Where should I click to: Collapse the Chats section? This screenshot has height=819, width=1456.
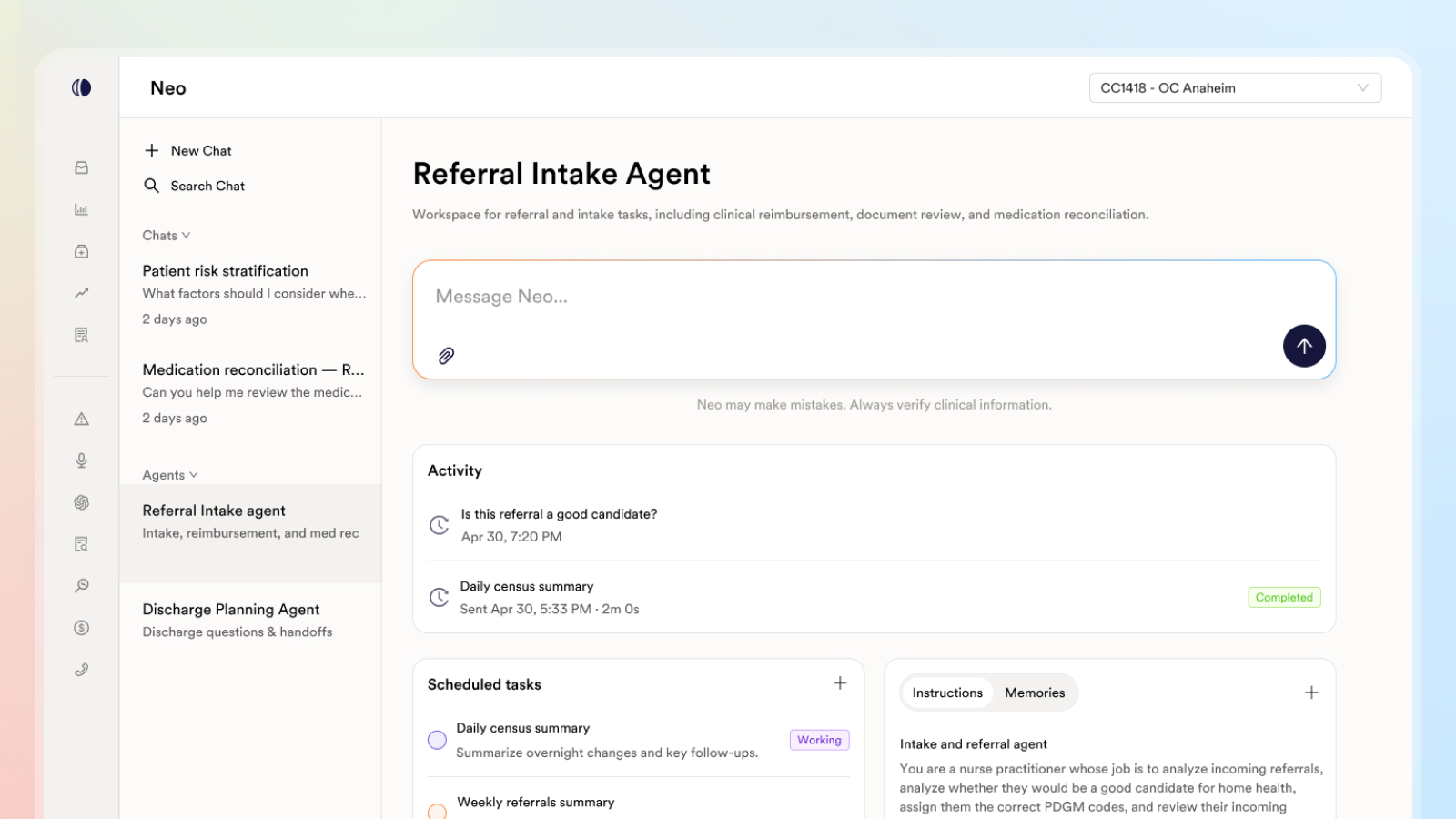pyautogui.click(x=167, y=236)
